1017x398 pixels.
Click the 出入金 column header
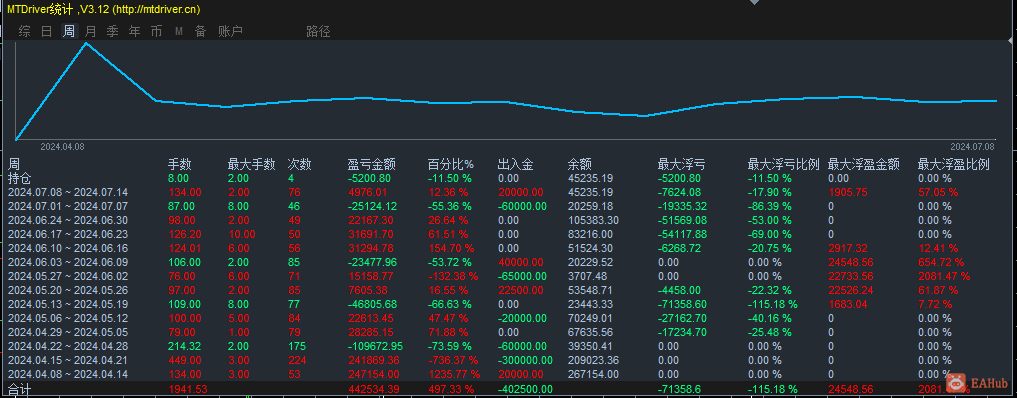[516, 165]
